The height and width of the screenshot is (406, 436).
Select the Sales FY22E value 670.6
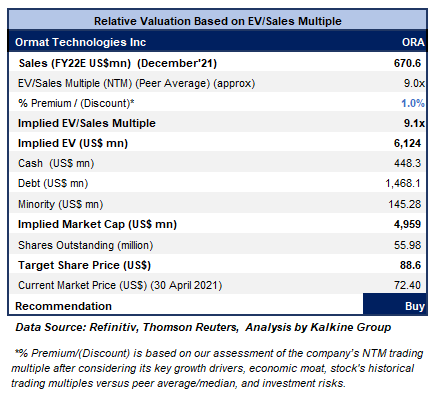[407, 63]
